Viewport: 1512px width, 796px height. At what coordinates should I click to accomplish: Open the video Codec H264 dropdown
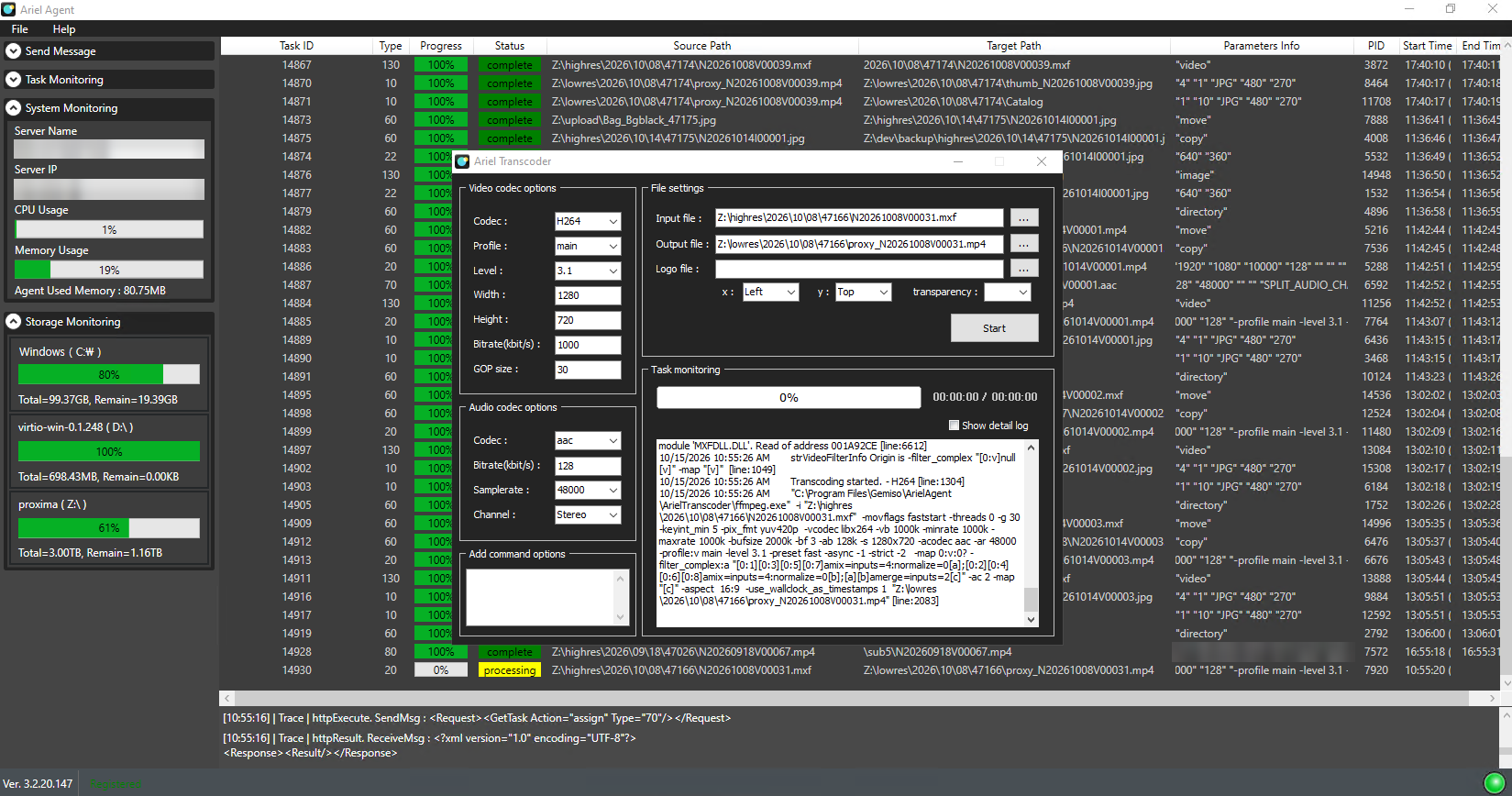(x=588, y=221)
